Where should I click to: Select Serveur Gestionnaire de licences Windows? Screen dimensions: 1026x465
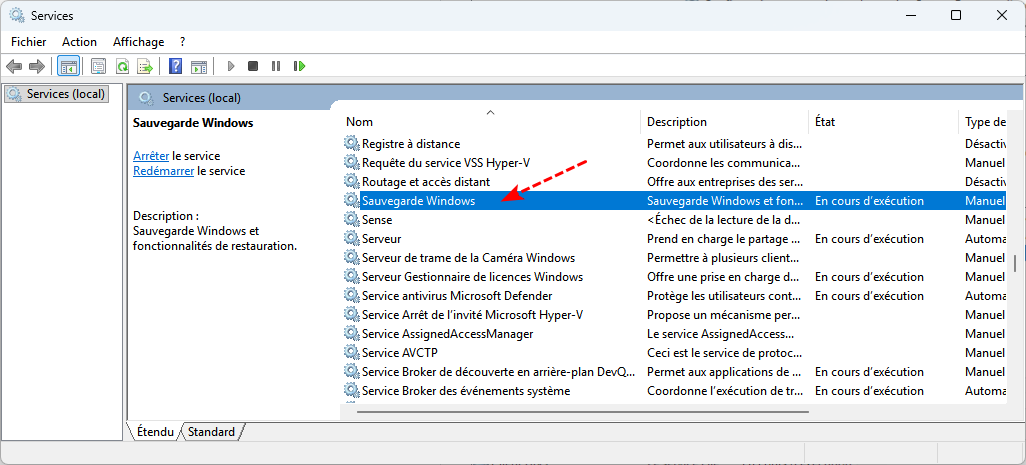pyautogui.click(x=472, y=277)
